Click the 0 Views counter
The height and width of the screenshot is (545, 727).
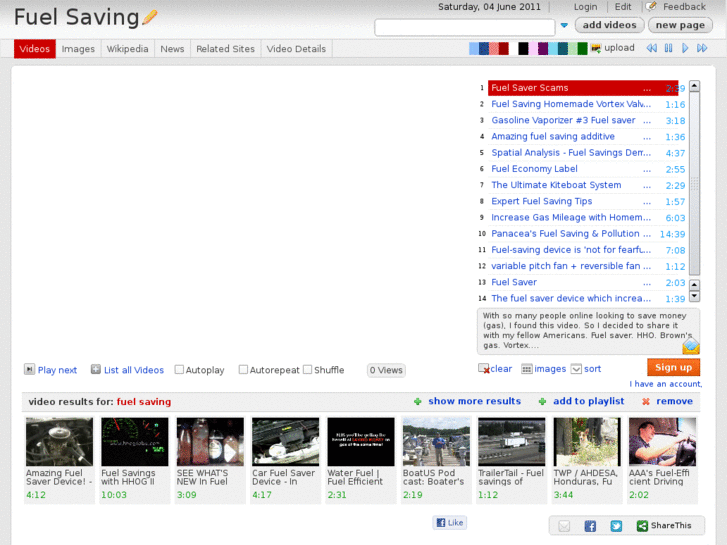pos(386,370)
